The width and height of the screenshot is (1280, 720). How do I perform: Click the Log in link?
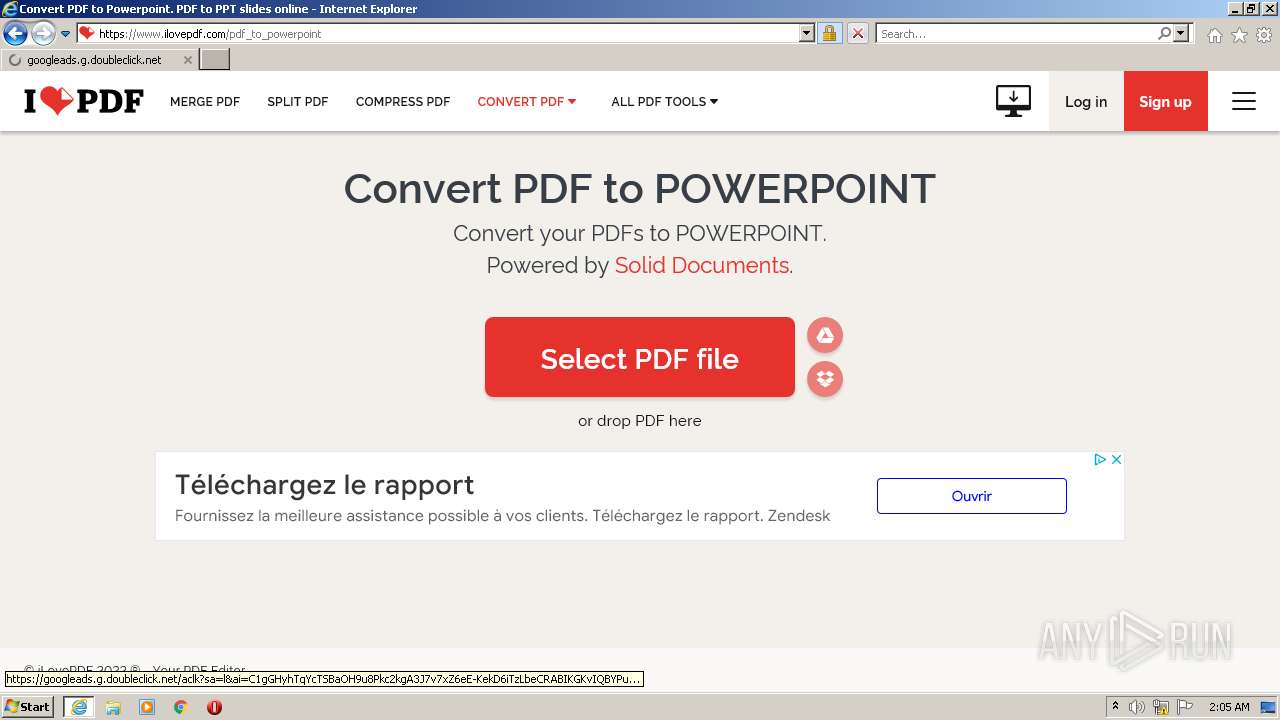1086,101
